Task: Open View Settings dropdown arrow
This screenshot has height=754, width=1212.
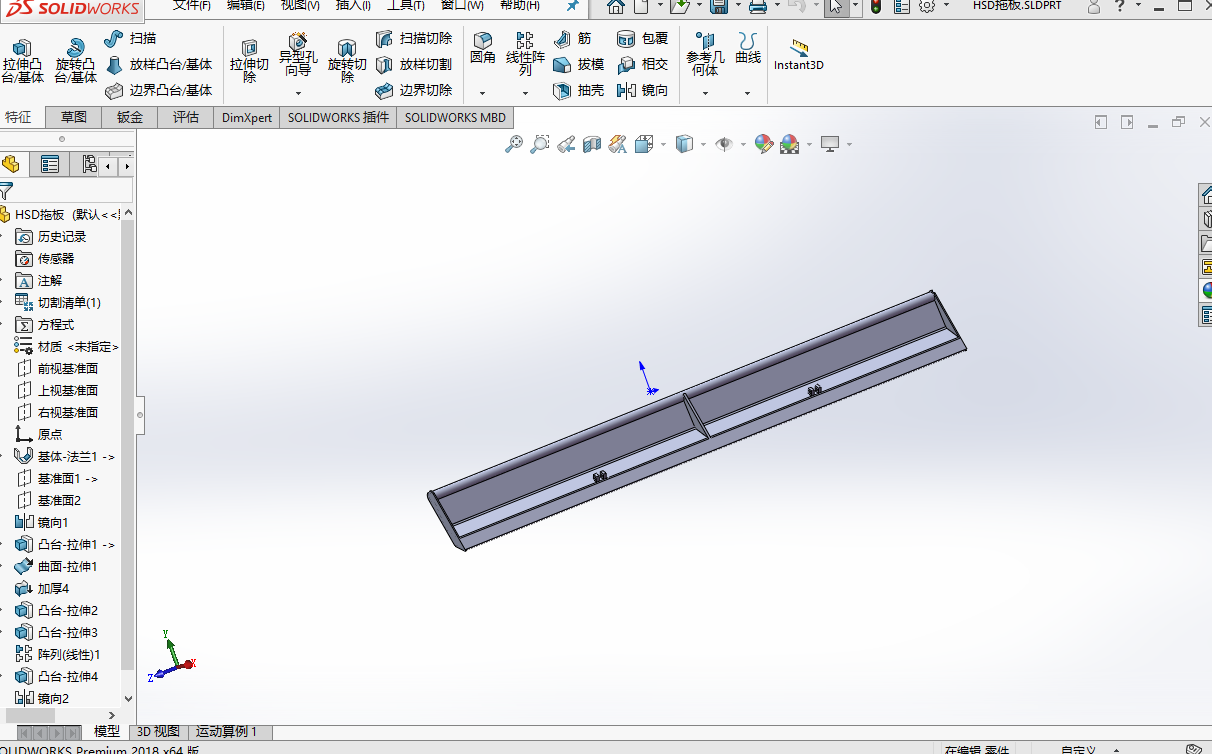Action: 849,145
